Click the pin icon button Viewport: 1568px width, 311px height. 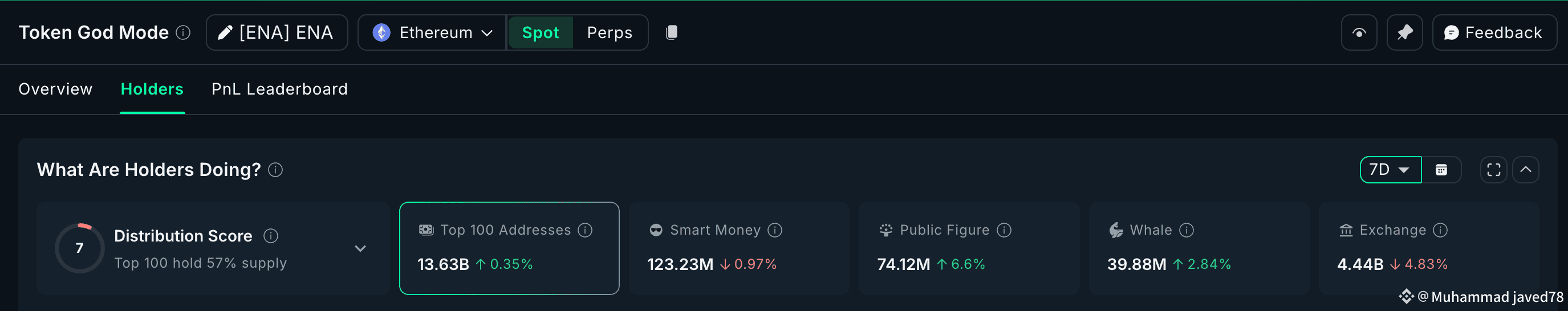click(x=1404, y=32)
